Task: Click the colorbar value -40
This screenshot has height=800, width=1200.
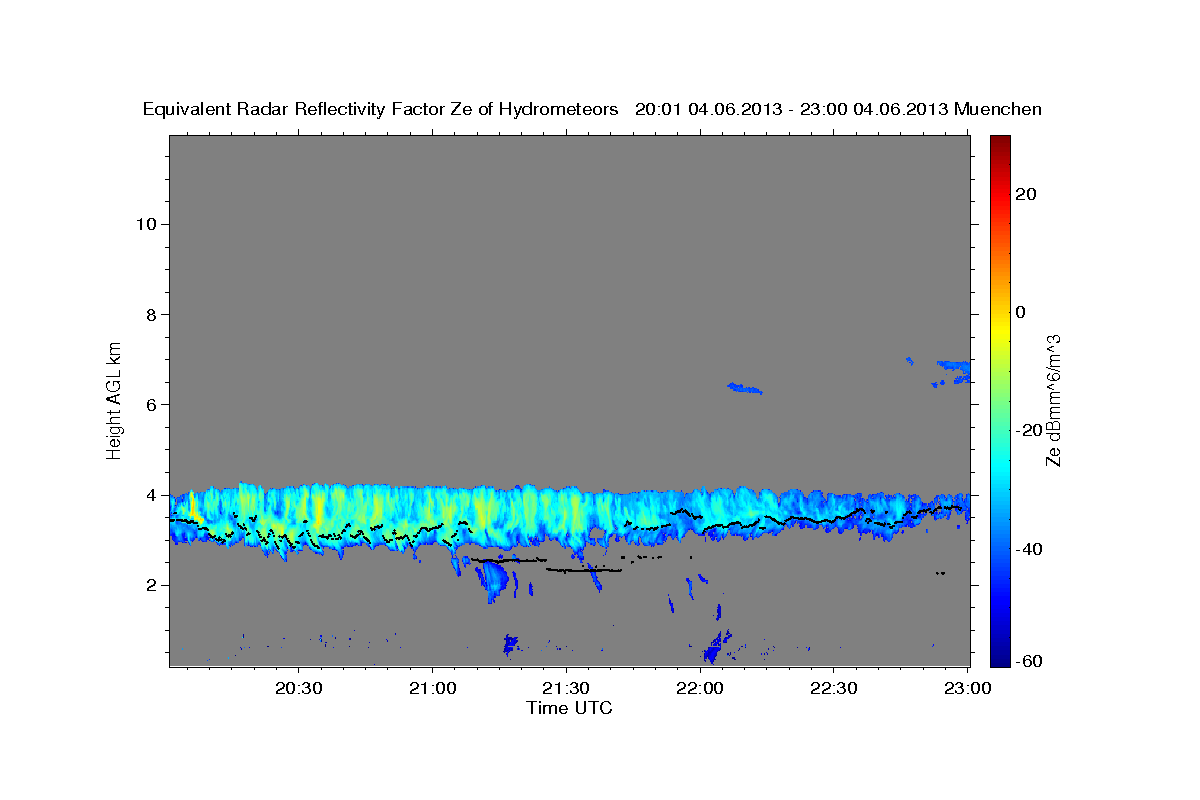Action: point(1031,549)
